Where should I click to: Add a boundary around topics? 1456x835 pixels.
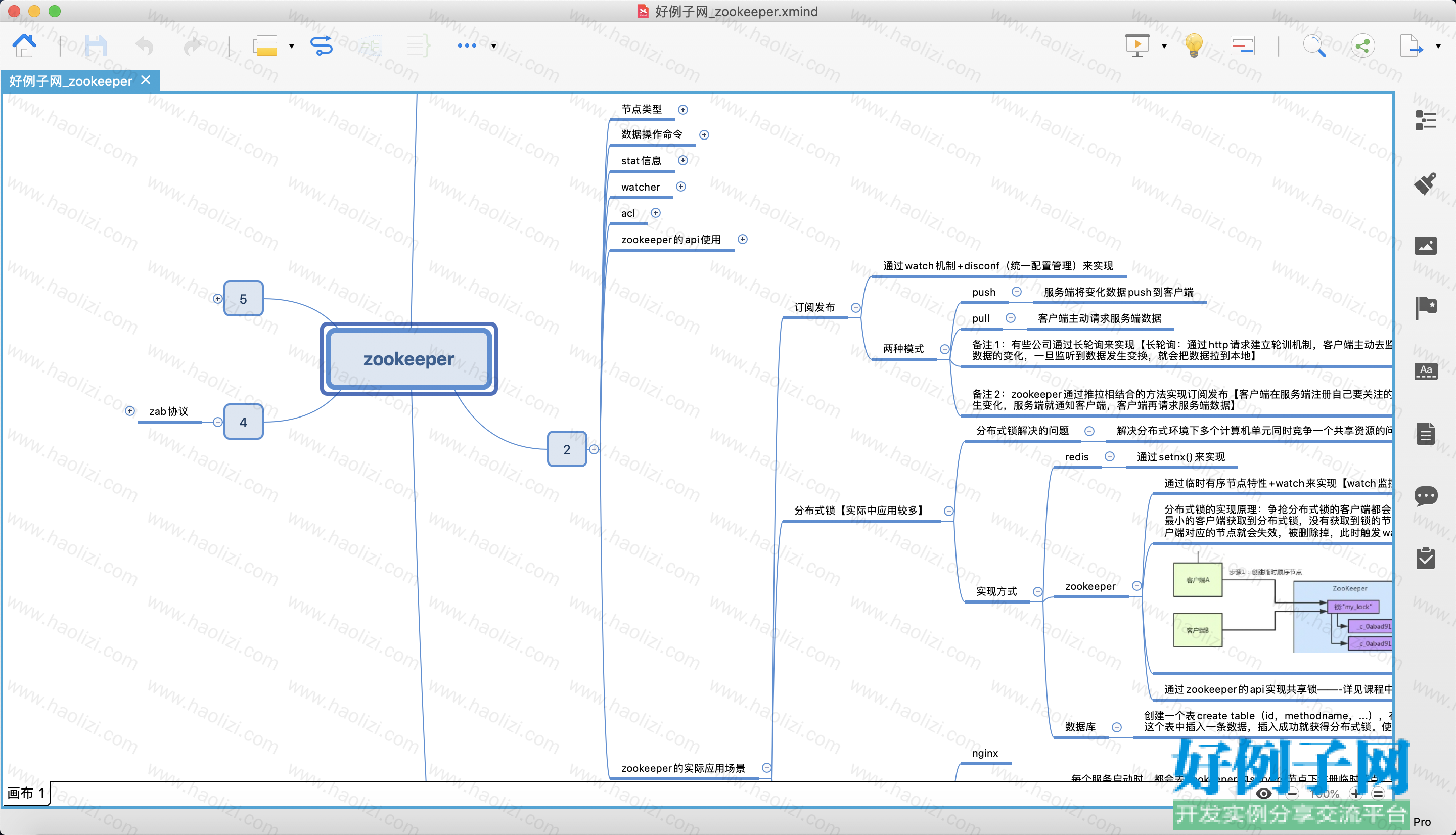(x=370, y=45)
